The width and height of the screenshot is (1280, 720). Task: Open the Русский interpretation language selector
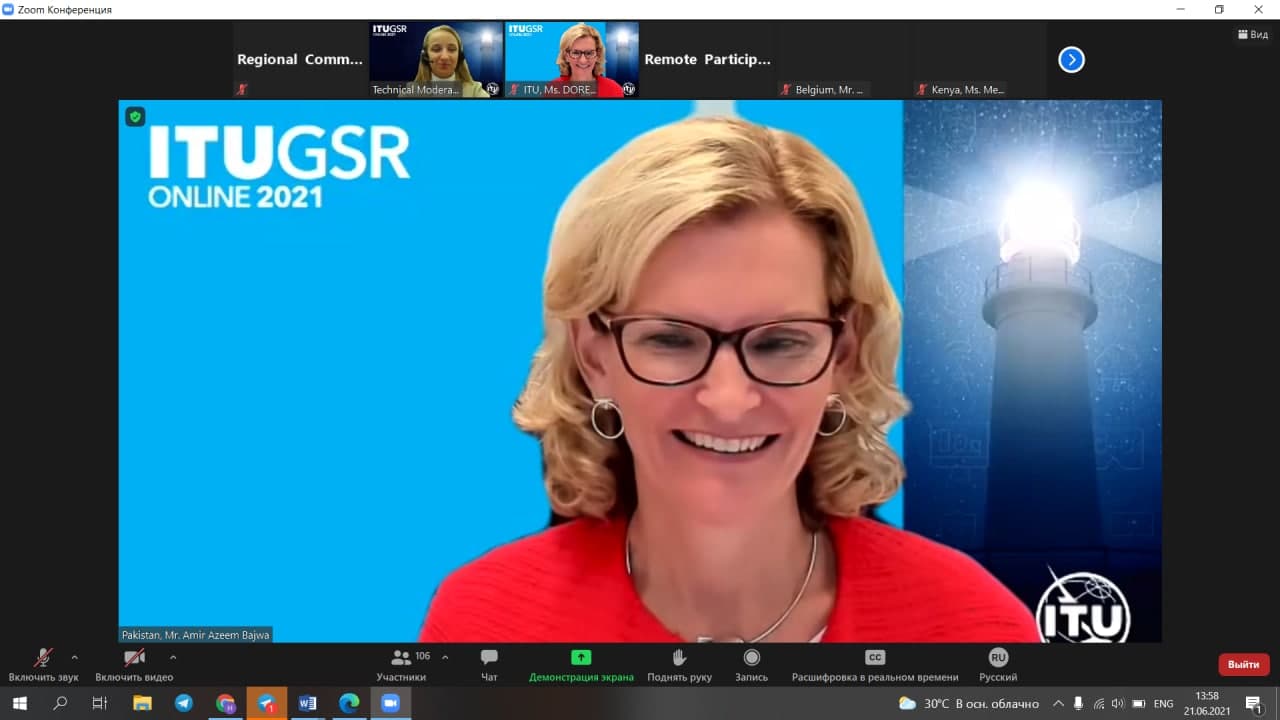coord(998,665)
